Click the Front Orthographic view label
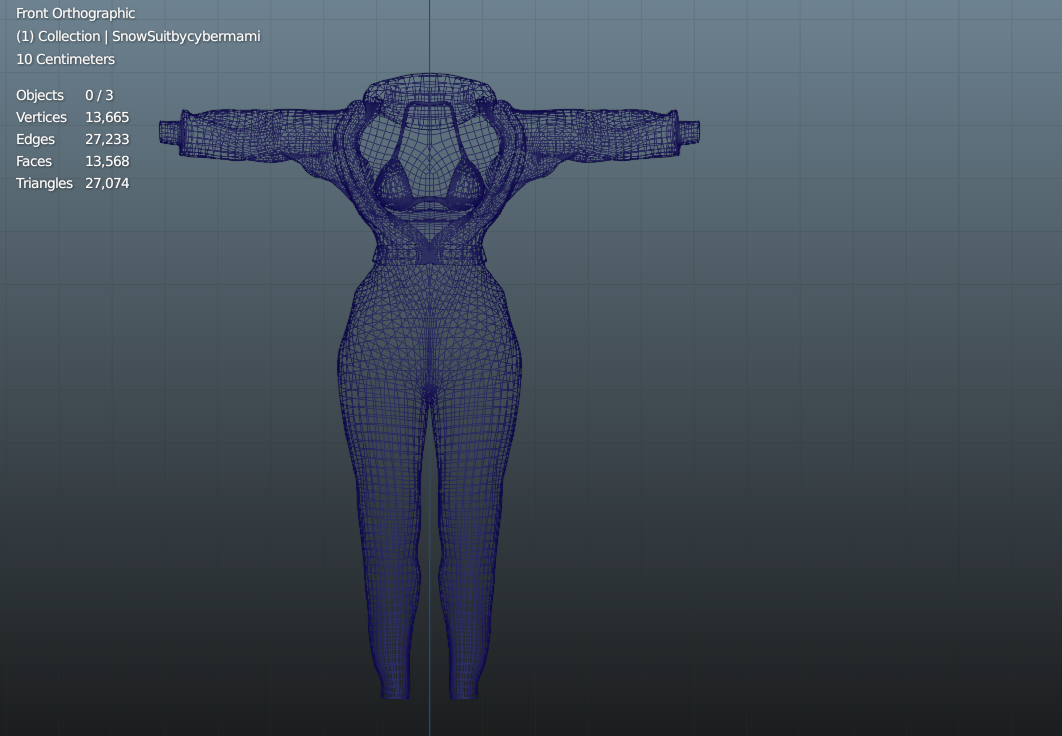This screenshot has height=736, width=1062. click(x=75, y=14)
